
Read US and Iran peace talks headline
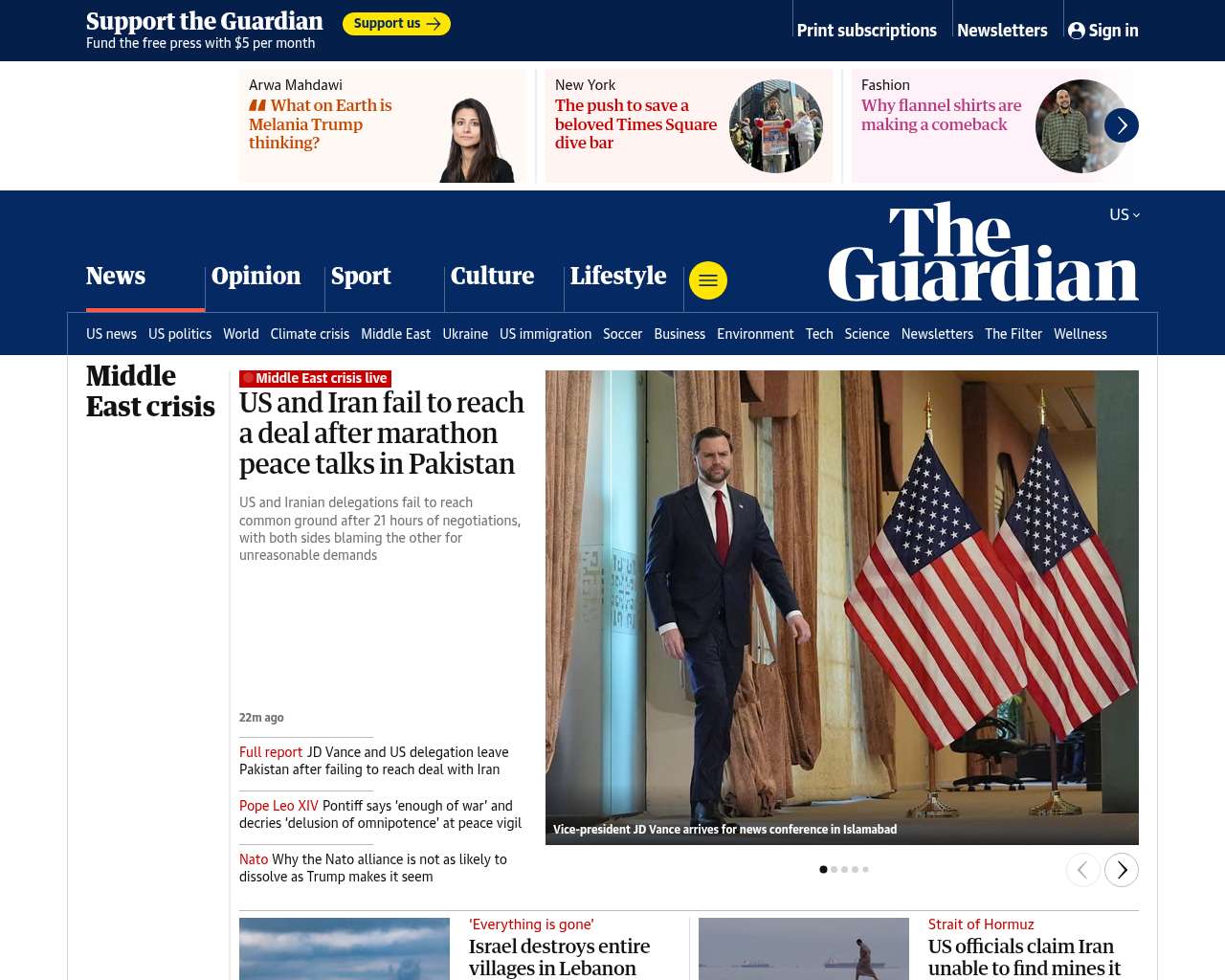point(382,434)
